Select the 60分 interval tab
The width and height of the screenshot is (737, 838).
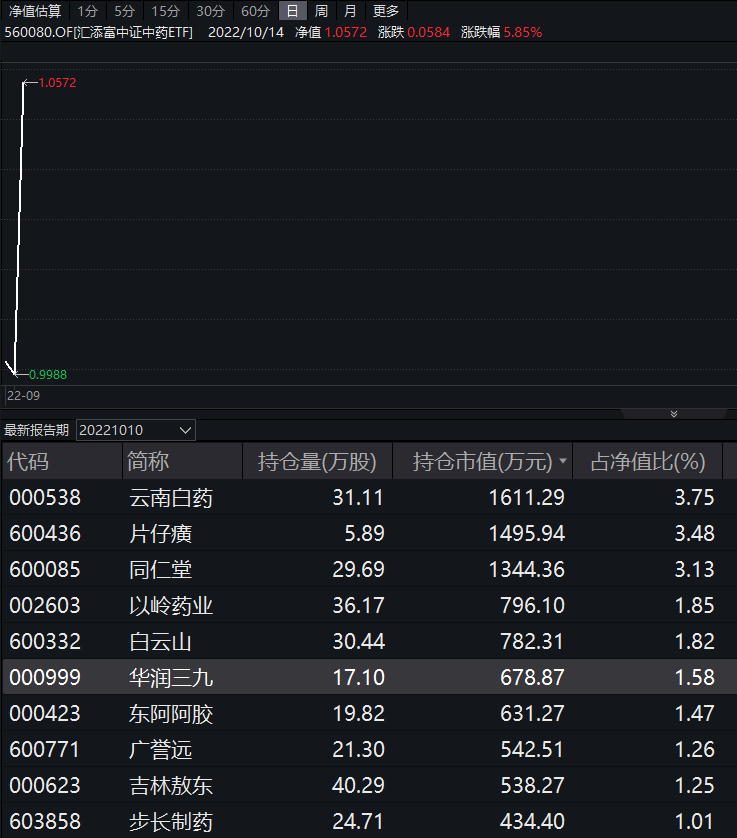point(255,11)
